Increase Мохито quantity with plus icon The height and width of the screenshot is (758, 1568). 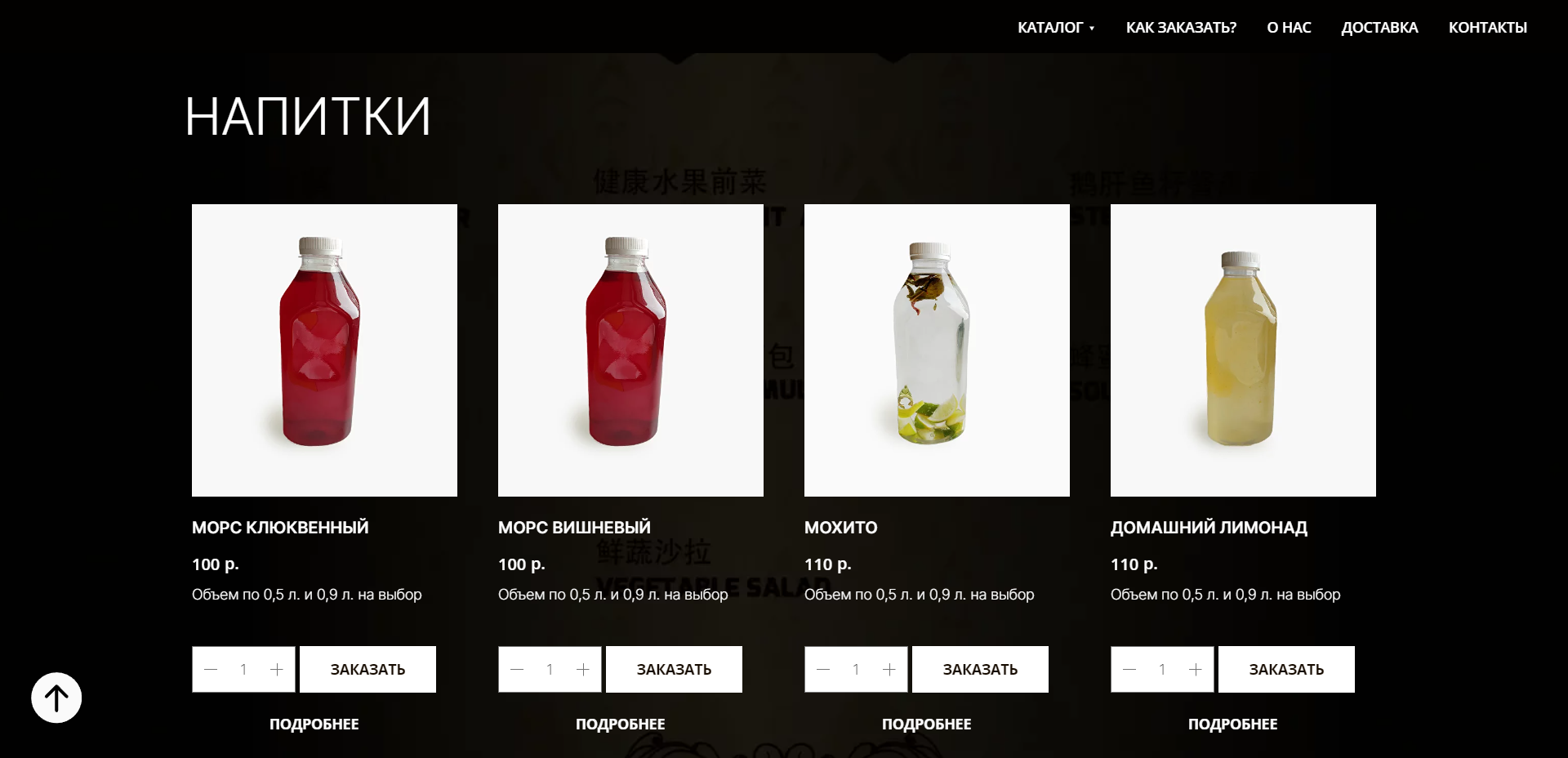(889, 670)
